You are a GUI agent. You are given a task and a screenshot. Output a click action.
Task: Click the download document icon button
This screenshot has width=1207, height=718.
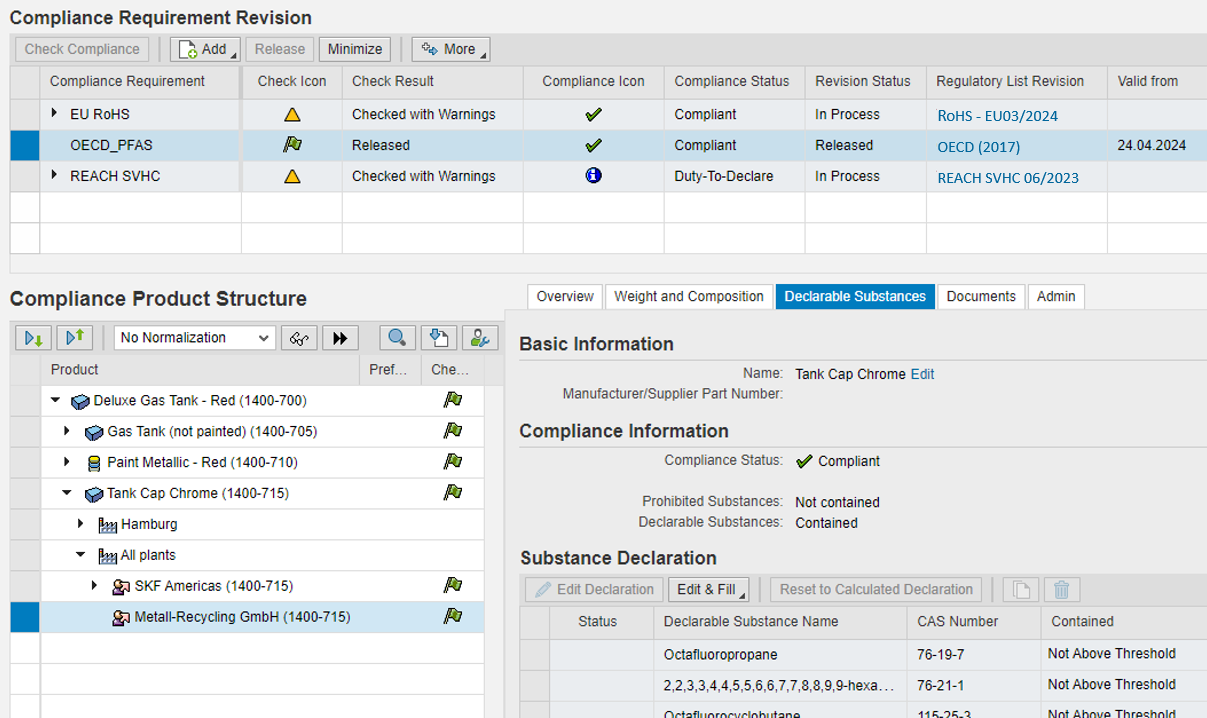(x=438, y=338)
